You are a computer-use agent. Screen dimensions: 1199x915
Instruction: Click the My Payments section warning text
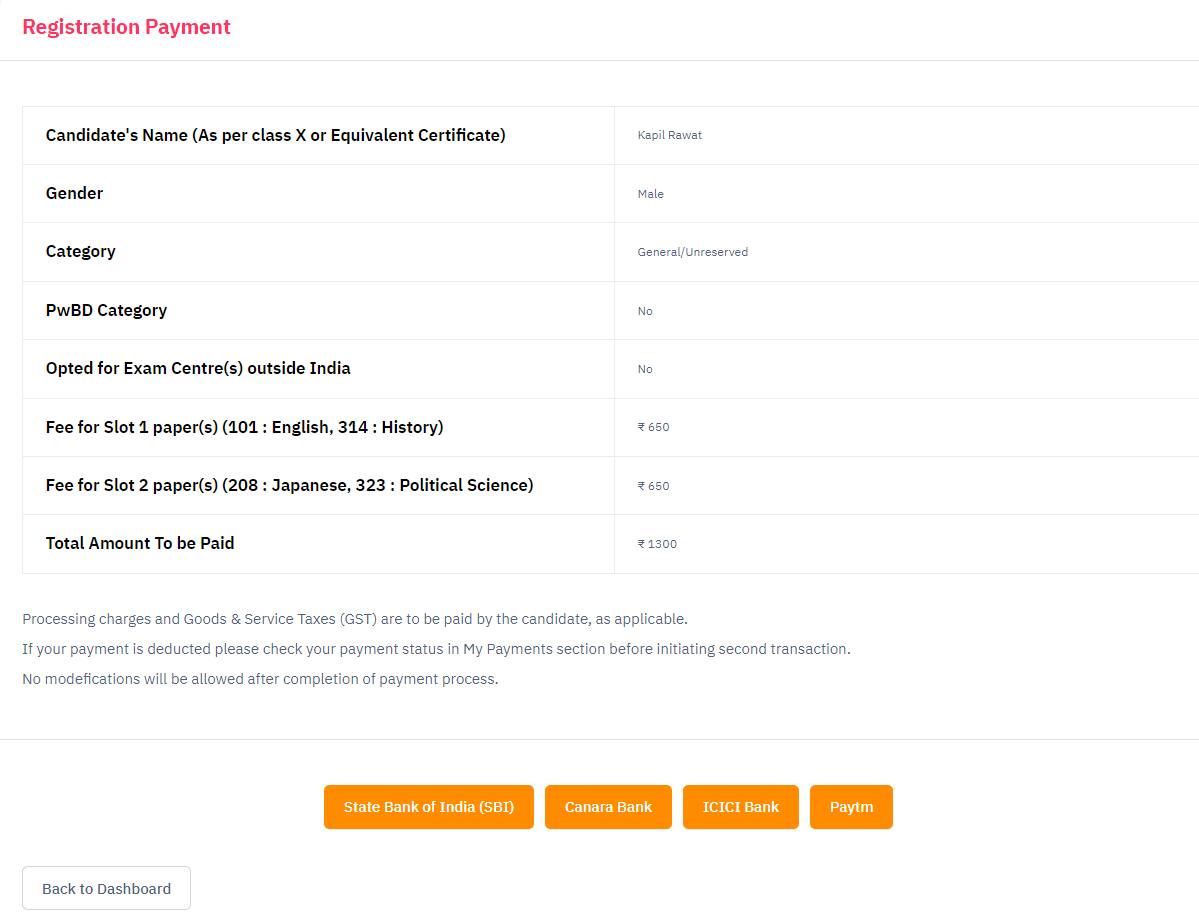click(x=435, y=649)
